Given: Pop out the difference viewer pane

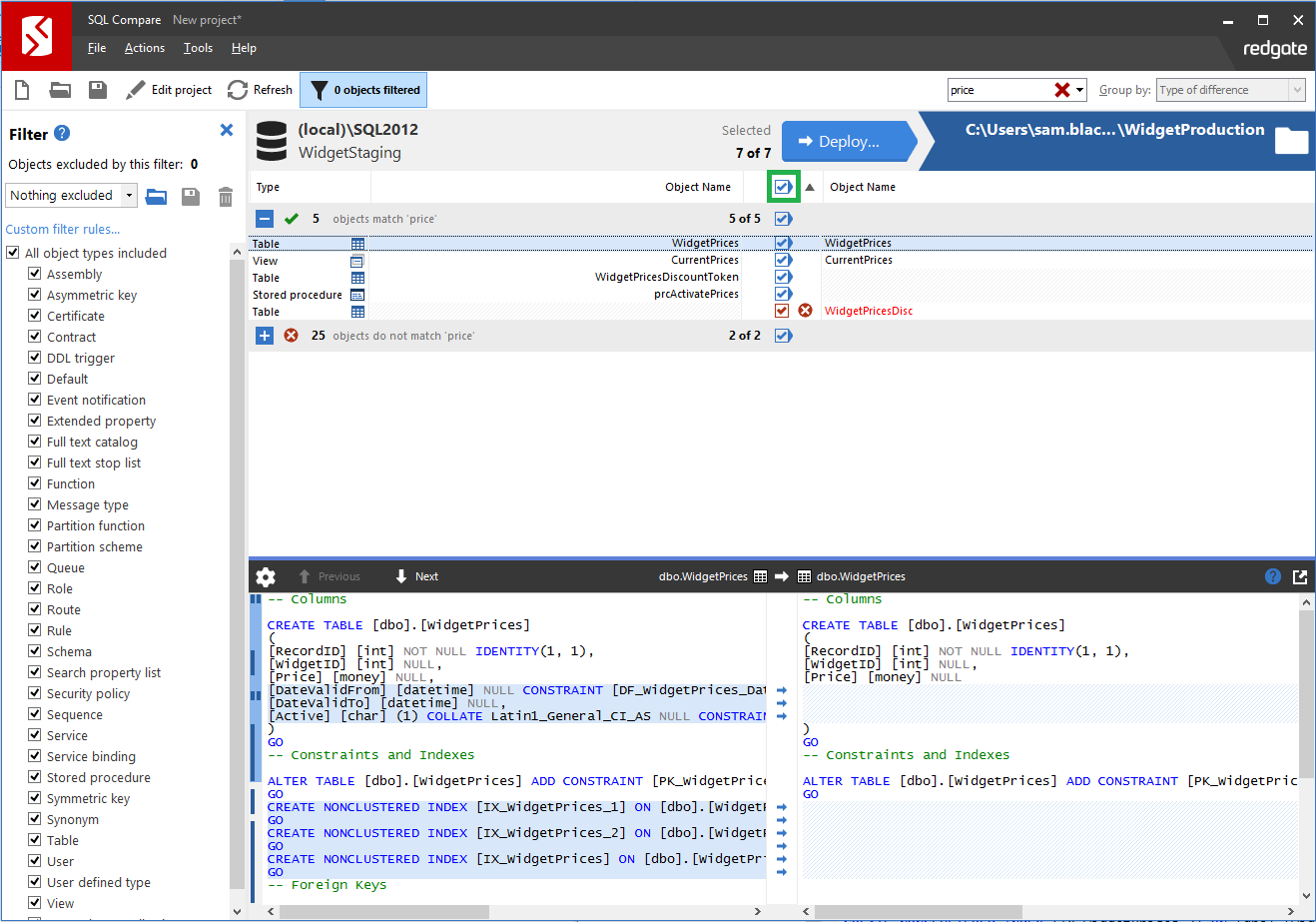Looking at the screenshot, I should (x=1299, y=576).
